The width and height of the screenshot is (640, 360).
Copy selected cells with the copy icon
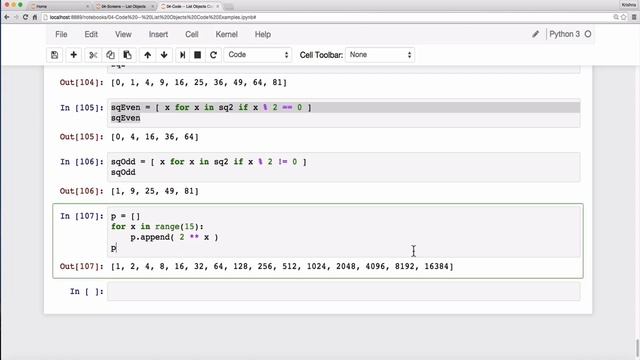[110, 55]
